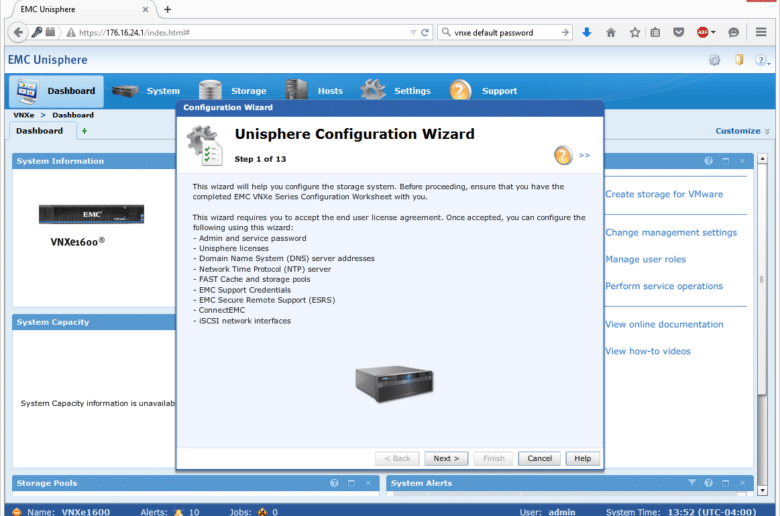Click Create storage for VMware link

click(x=664, y=194)
